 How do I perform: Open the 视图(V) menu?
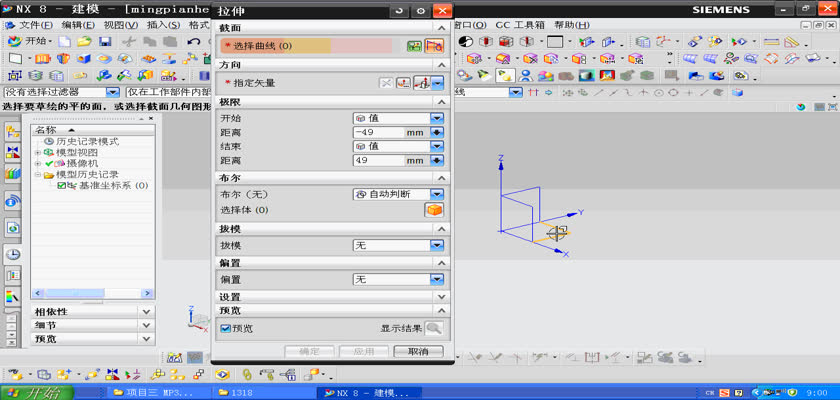click(121, 25)
